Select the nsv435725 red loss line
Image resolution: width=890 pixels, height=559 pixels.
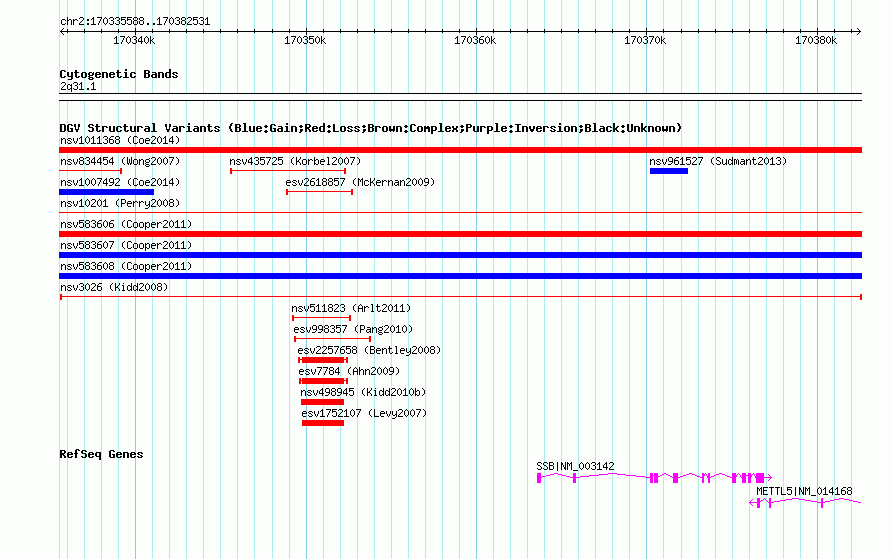(288, 171)
